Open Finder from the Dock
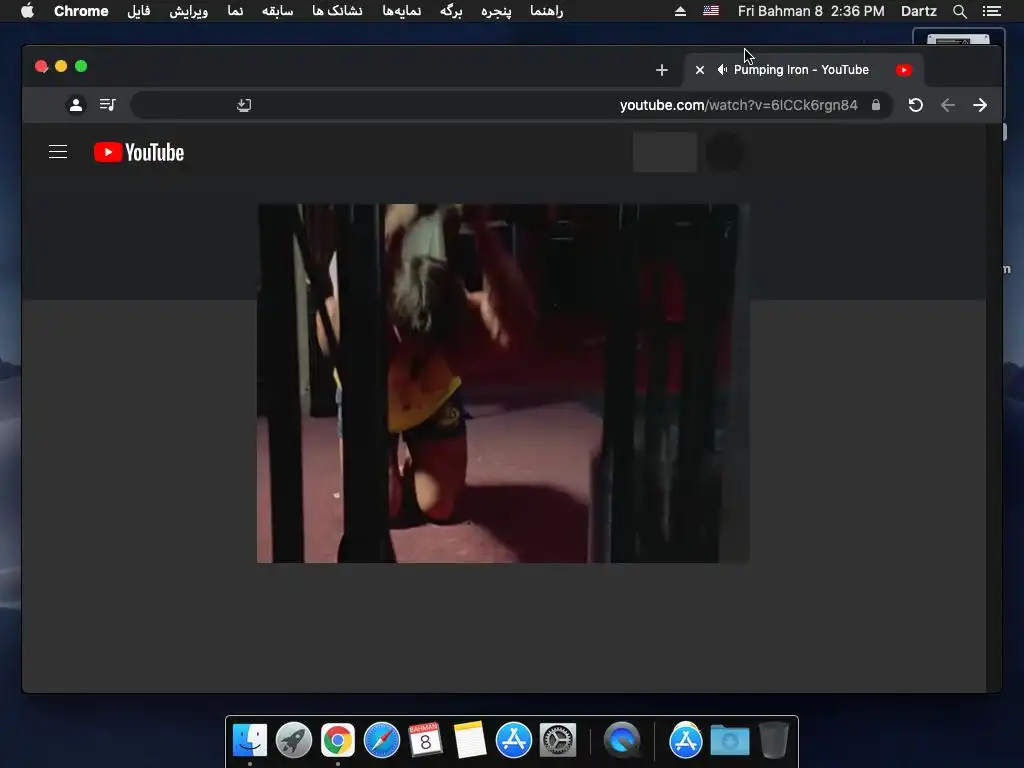 tap(249, 740)
